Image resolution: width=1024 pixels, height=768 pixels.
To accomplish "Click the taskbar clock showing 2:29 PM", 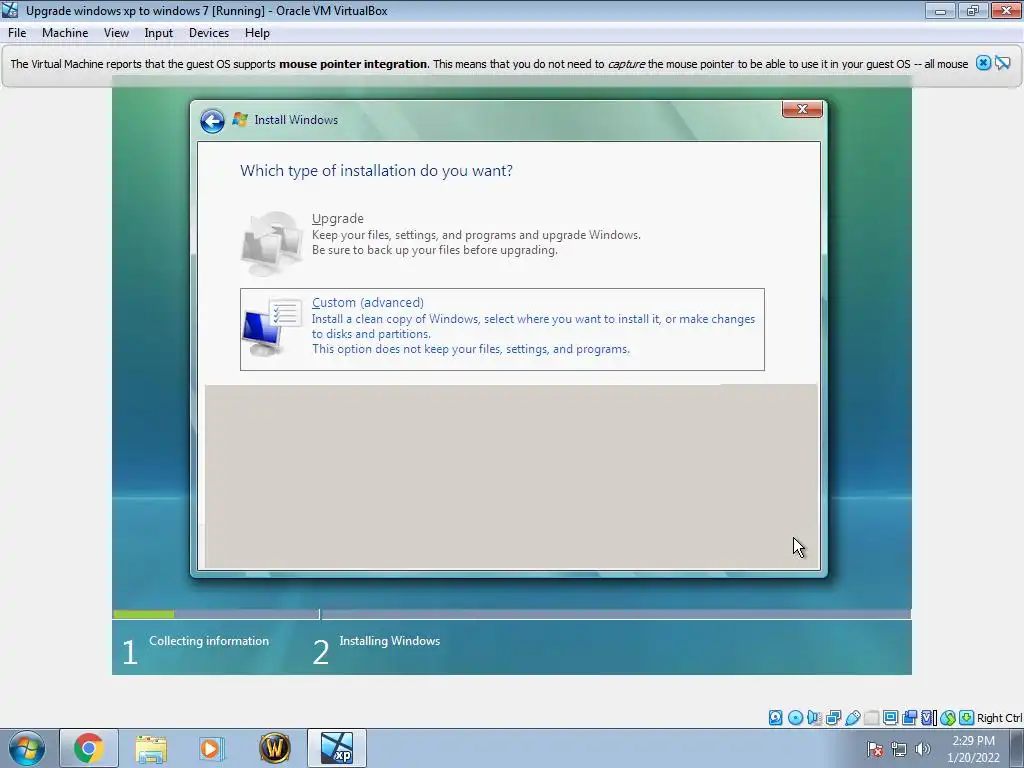I will click(973, 741).
